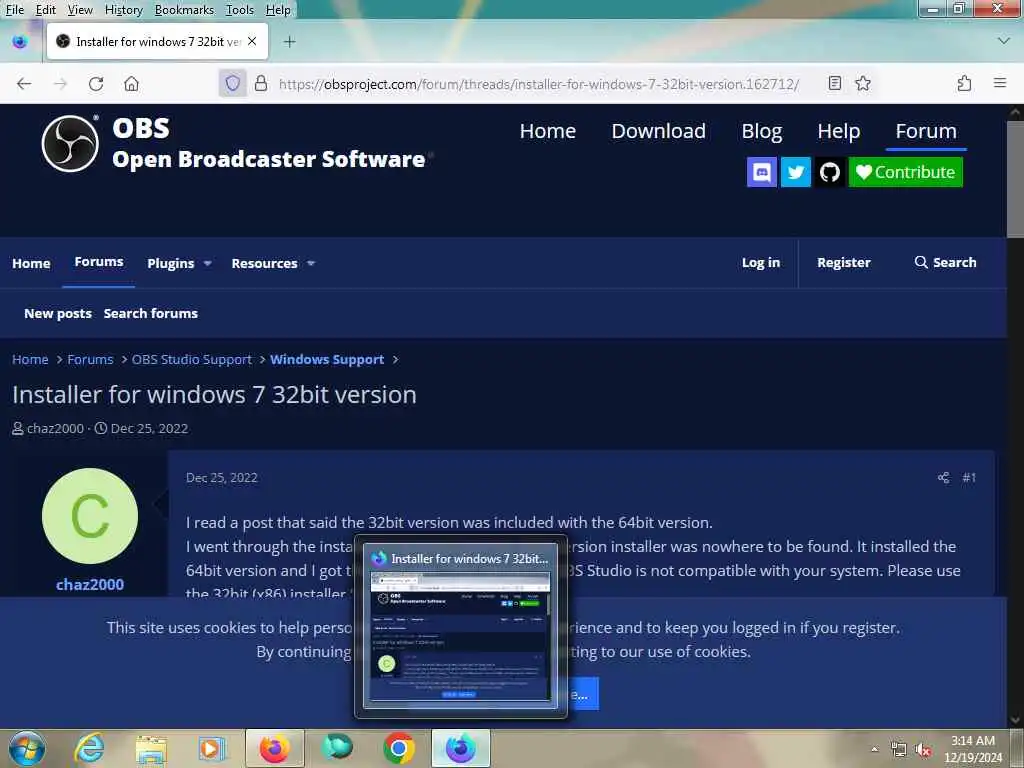This screenshot has height=768, width=1024.
Task: Click Home in the forum navigation bar
Action: point(31,263)
